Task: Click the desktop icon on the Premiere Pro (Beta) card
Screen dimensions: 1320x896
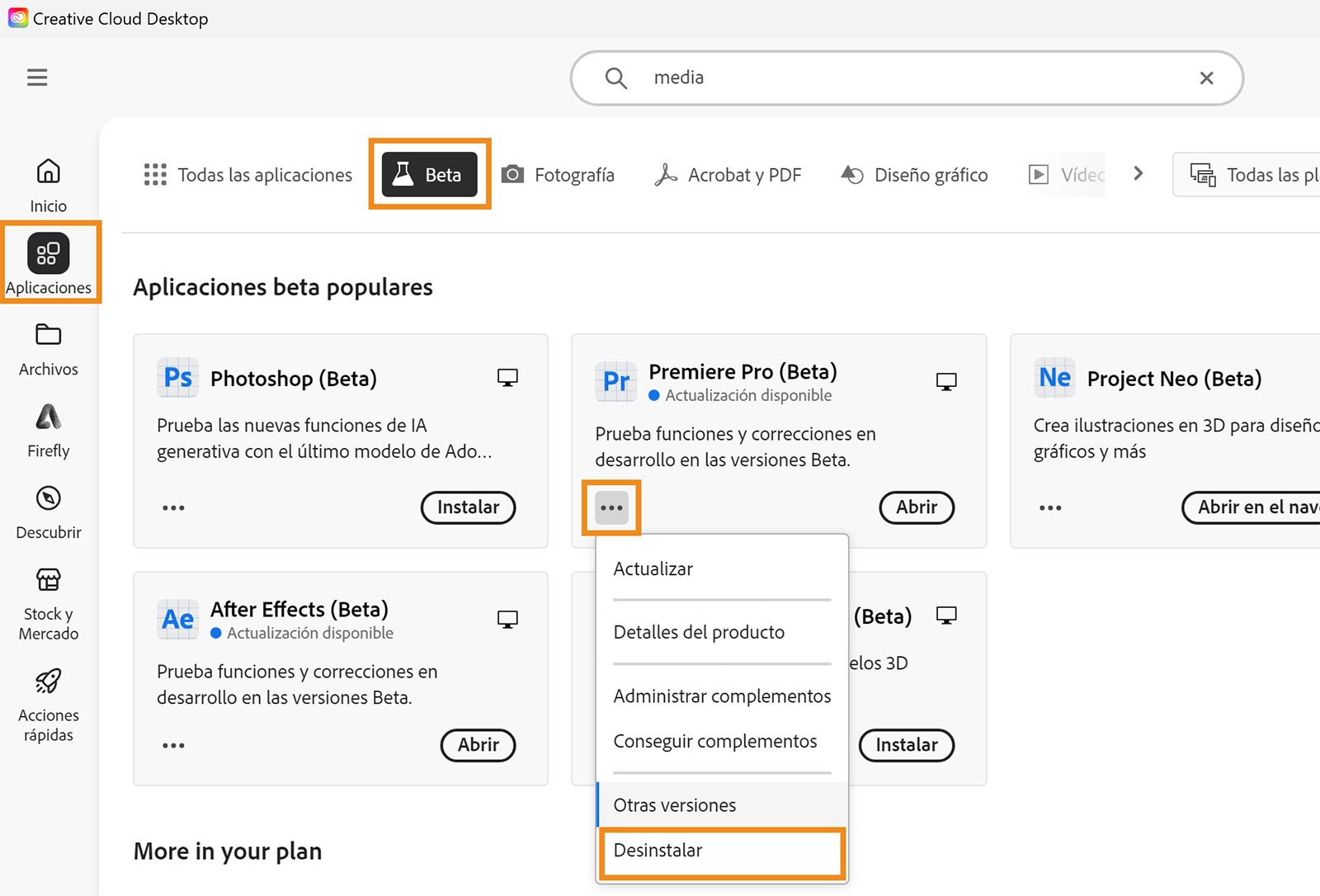Action: [x=946, y=381]
